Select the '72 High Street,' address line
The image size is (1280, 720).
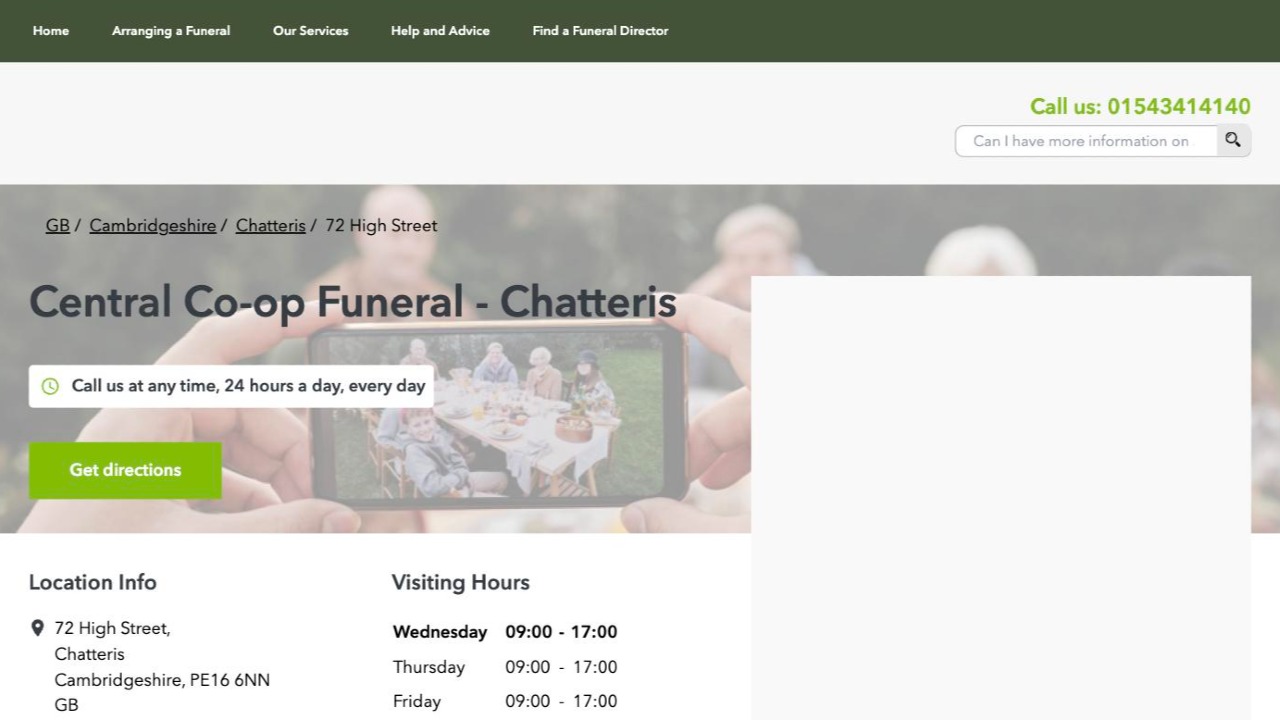tap(112, 628)
